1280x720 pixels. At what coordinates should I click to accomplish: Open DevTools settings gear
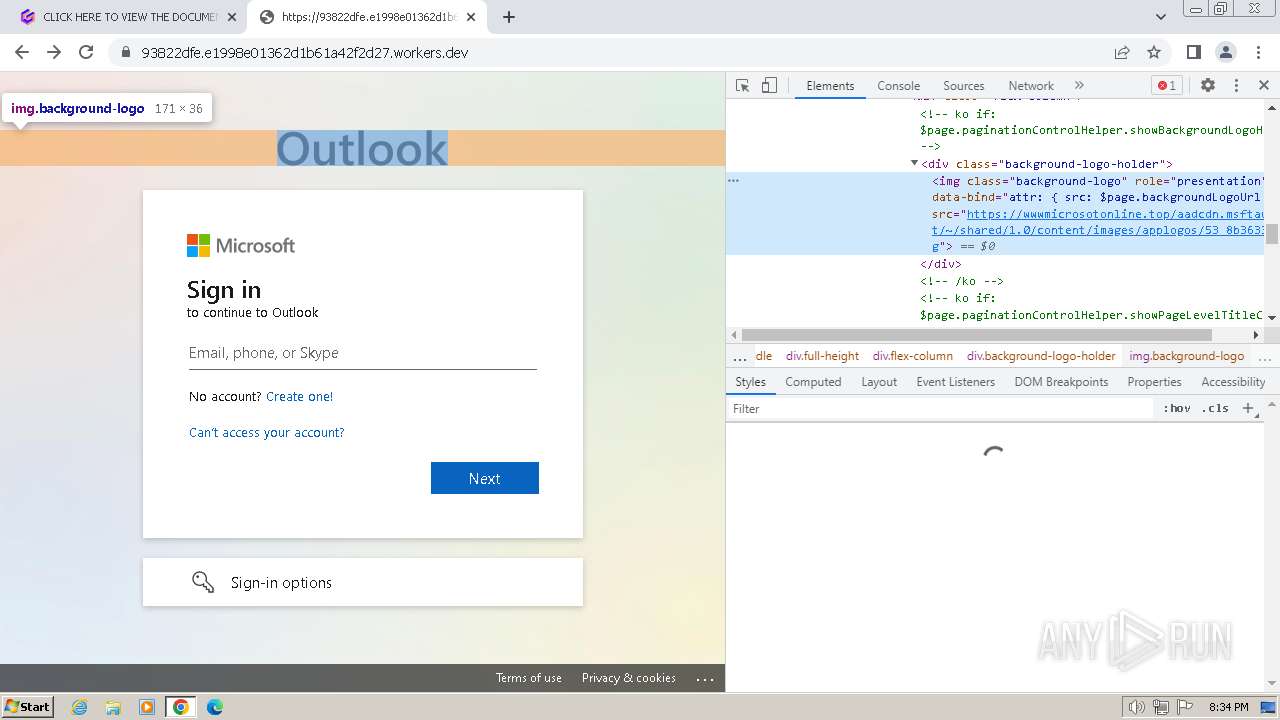pos(1207,85)
